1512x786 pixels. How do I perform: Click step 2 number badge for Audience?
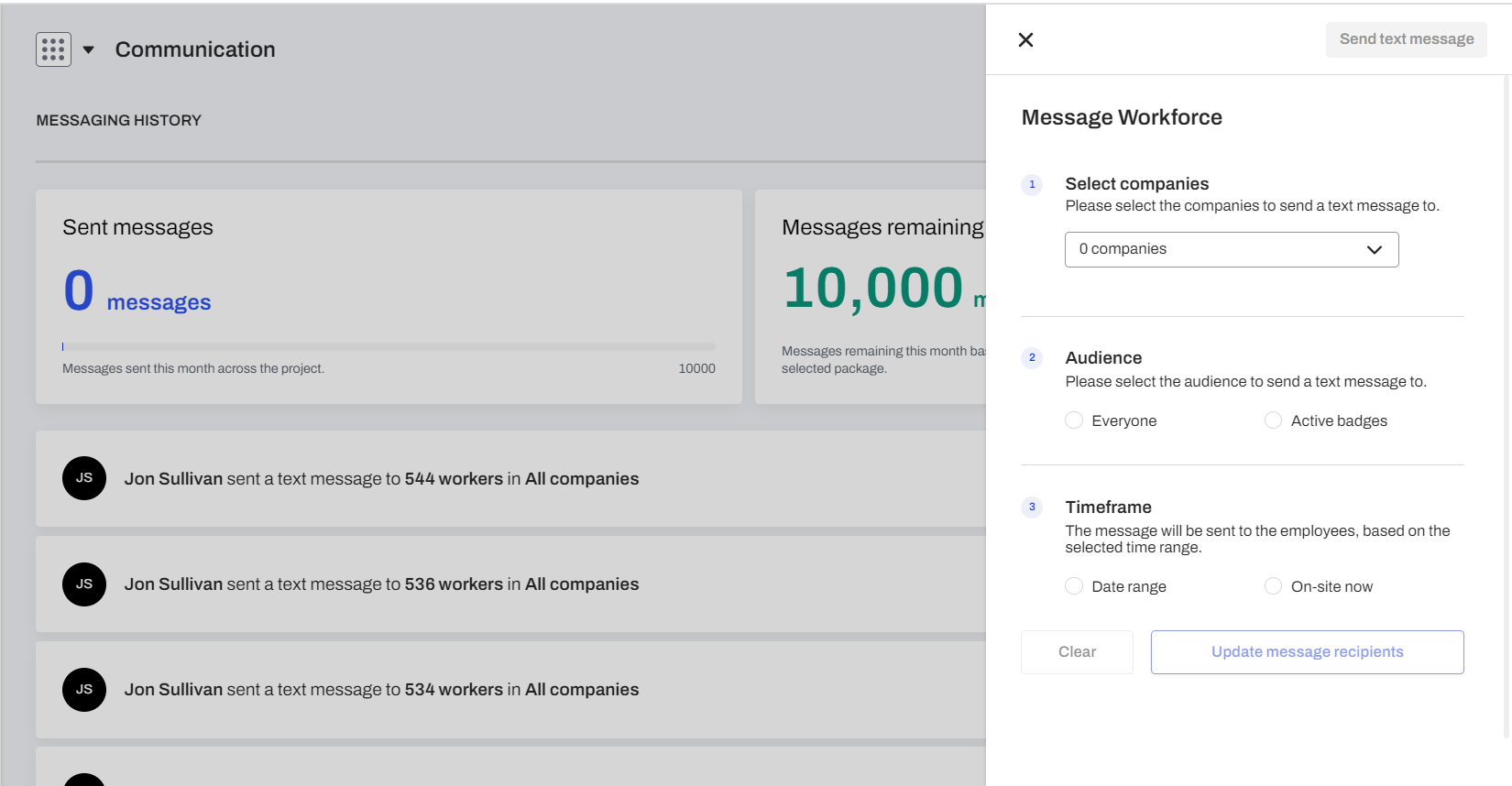[1032, 358]
